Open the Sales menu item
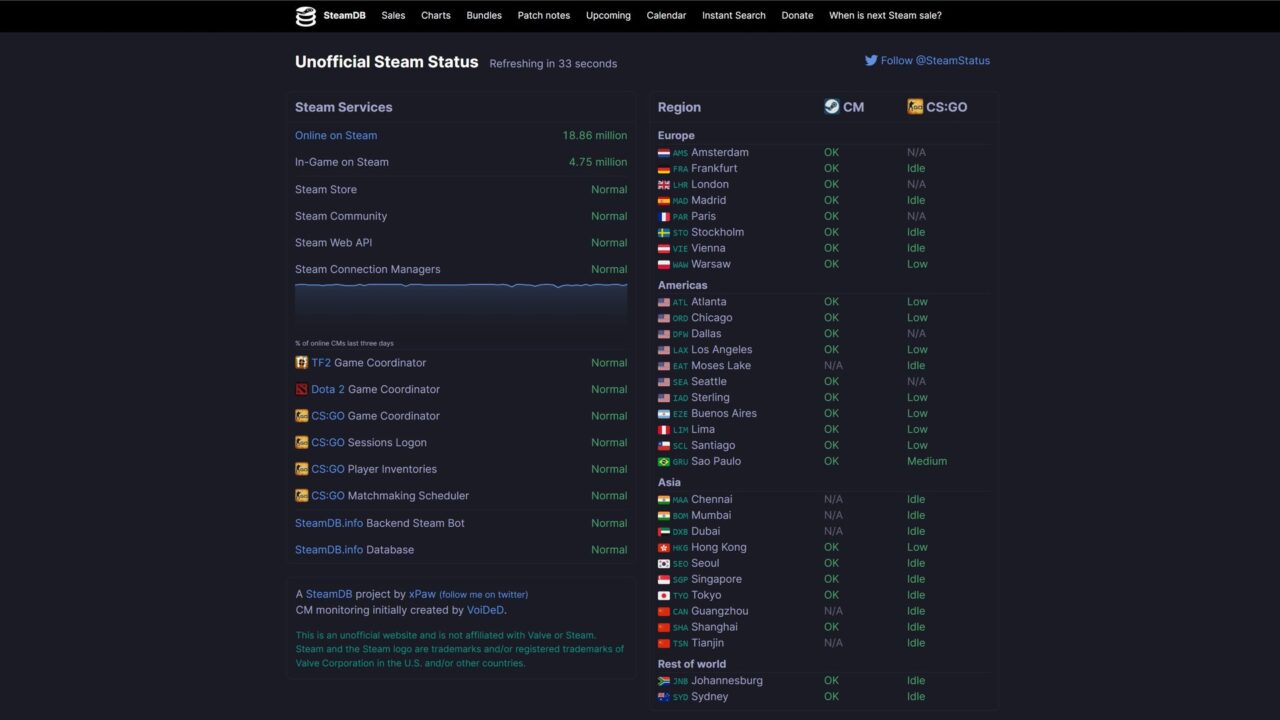Viewport: 1280px width, 720px height. (393, 16)
